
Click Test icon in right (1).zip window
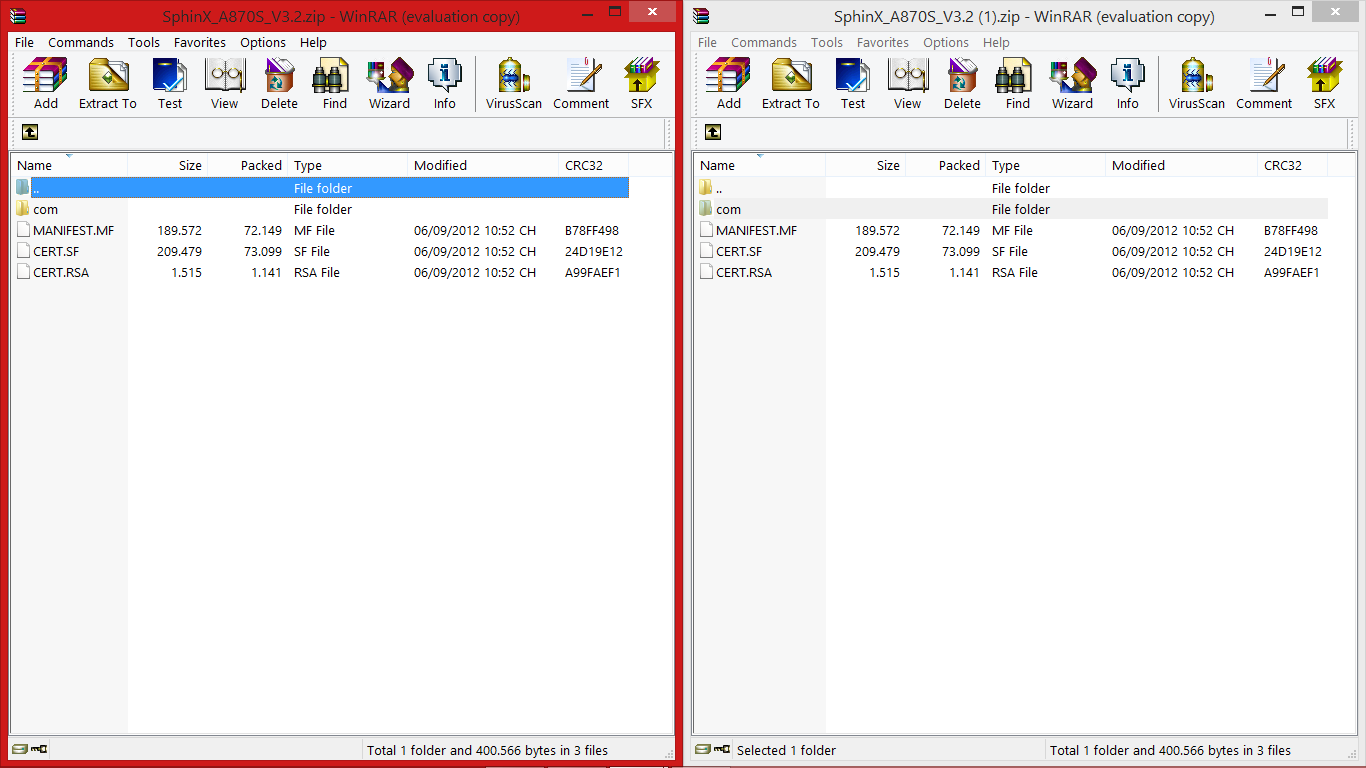point(853,83)
